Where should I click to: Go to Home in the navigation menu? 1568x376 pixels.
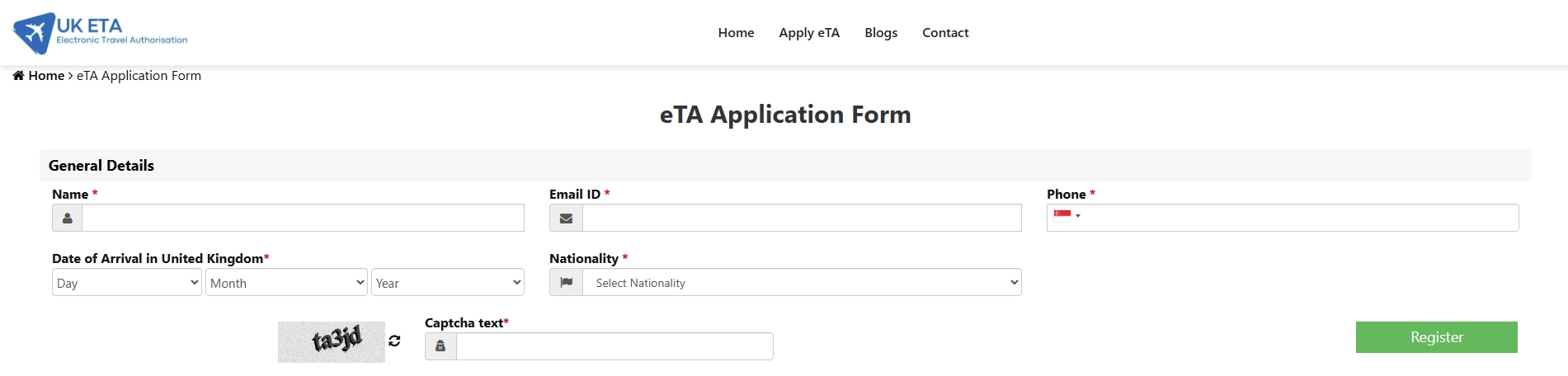click(736, 33)
